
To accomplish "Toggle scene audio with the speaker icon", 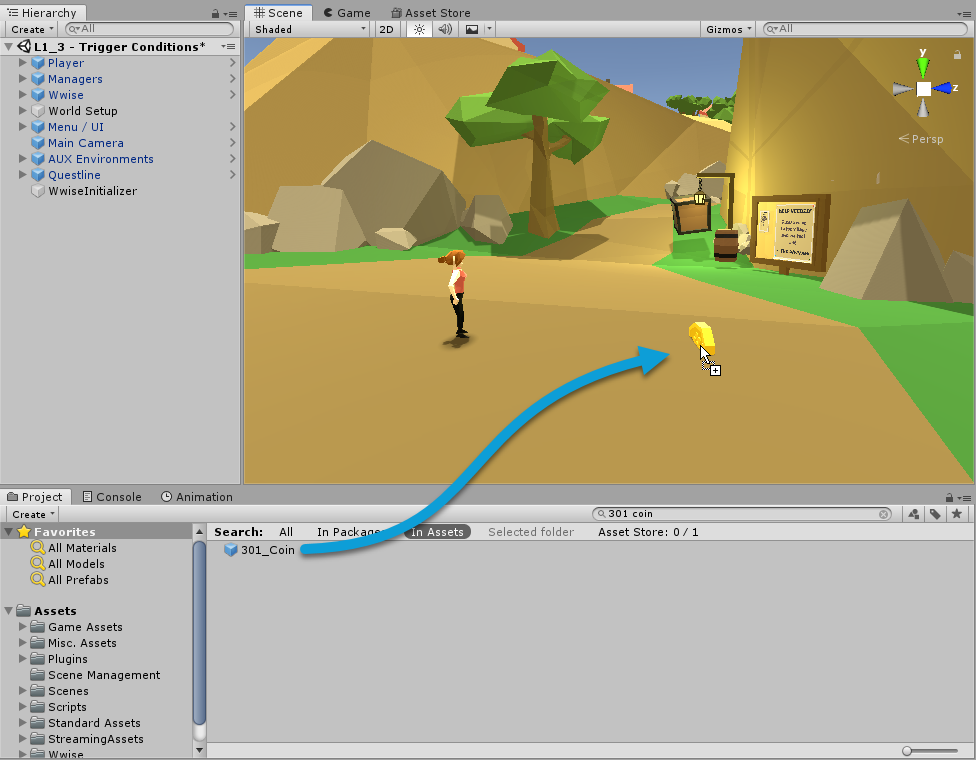I will pyautogui.click(x=444, y=29).
